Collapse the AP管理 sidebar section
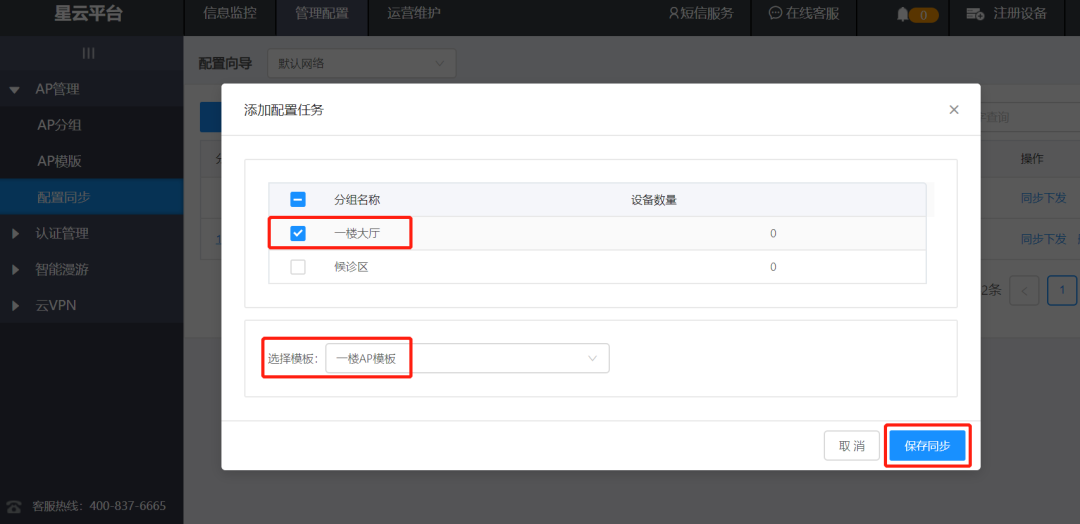The width and height of the screenshot is (1080, 524). point(91,89)
